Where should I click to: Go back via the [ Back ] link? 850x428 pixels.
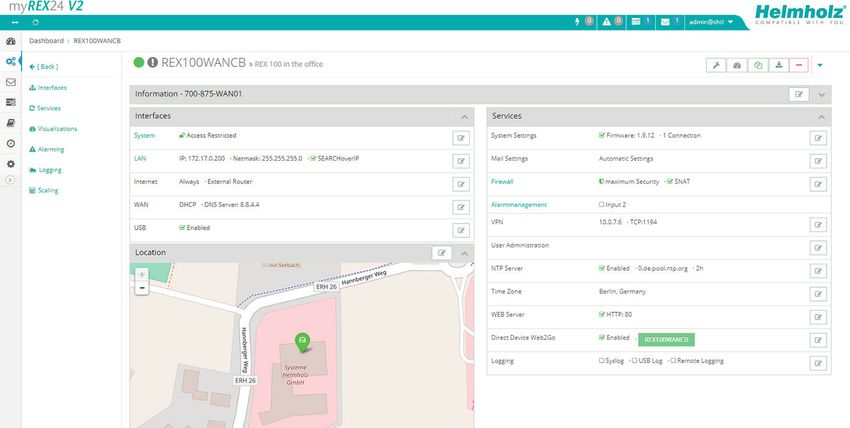44,67
